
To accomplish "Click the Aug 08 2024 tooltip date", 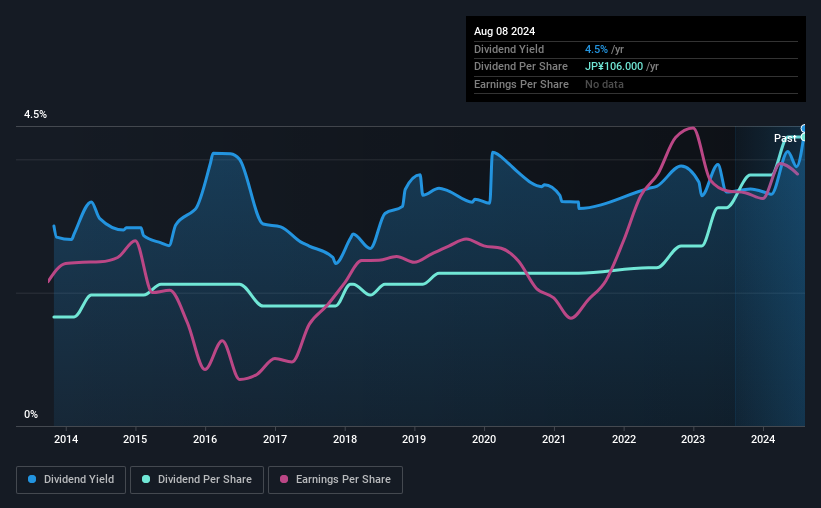I will point(504,31).
